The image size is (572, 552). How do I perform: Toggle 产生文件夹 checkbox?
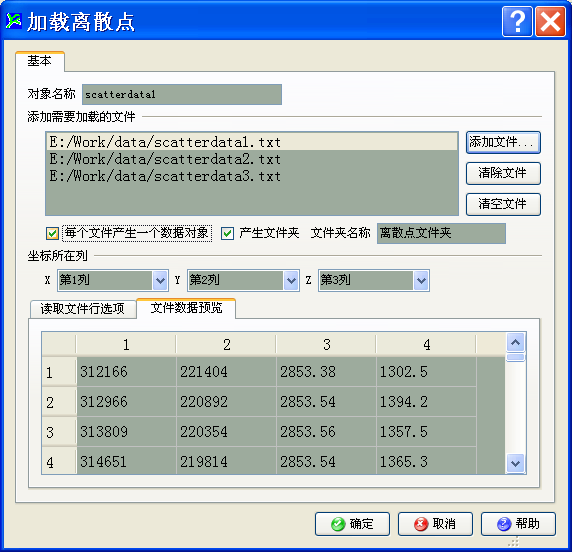pos(227,233)
